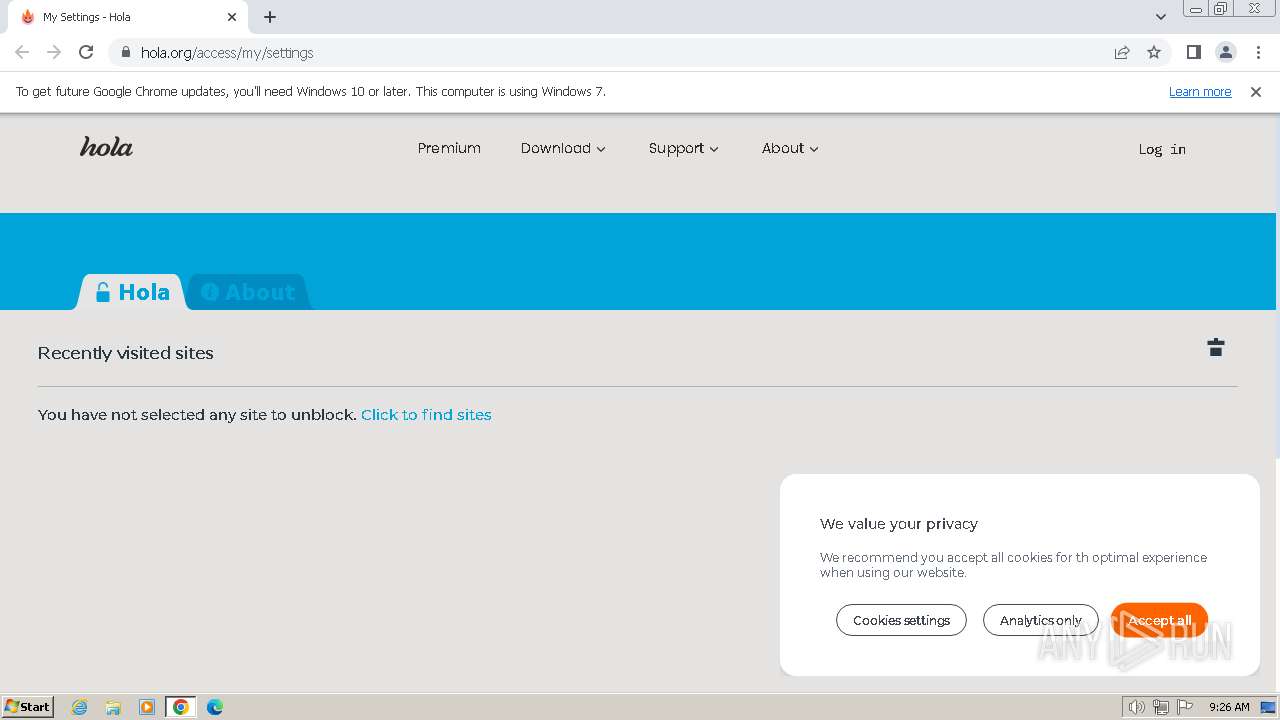
Task: Go forward to next page
Action: [54, 52]
